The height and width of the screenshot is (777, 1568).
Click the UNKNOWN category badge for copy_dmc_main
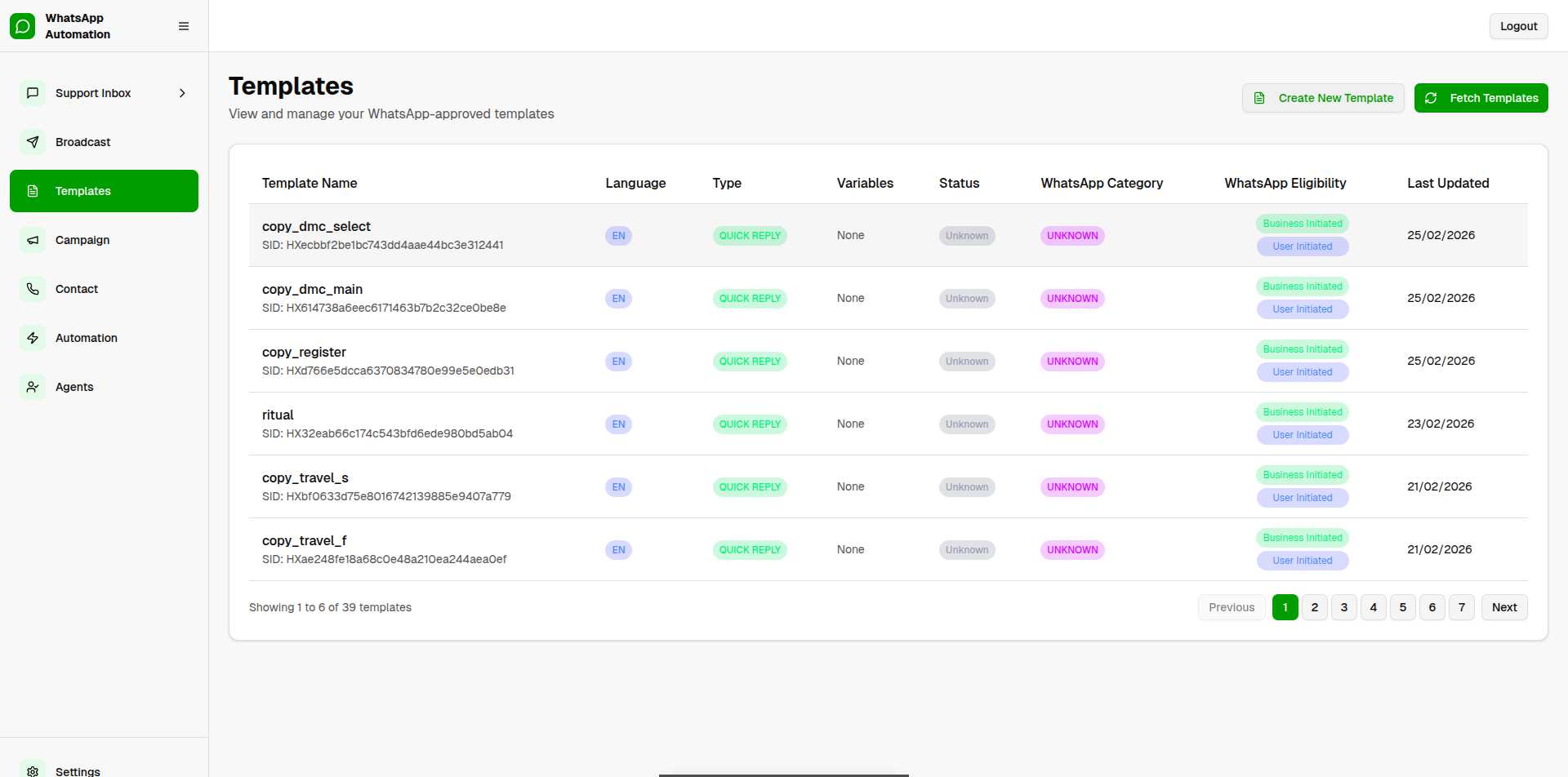1071,298
